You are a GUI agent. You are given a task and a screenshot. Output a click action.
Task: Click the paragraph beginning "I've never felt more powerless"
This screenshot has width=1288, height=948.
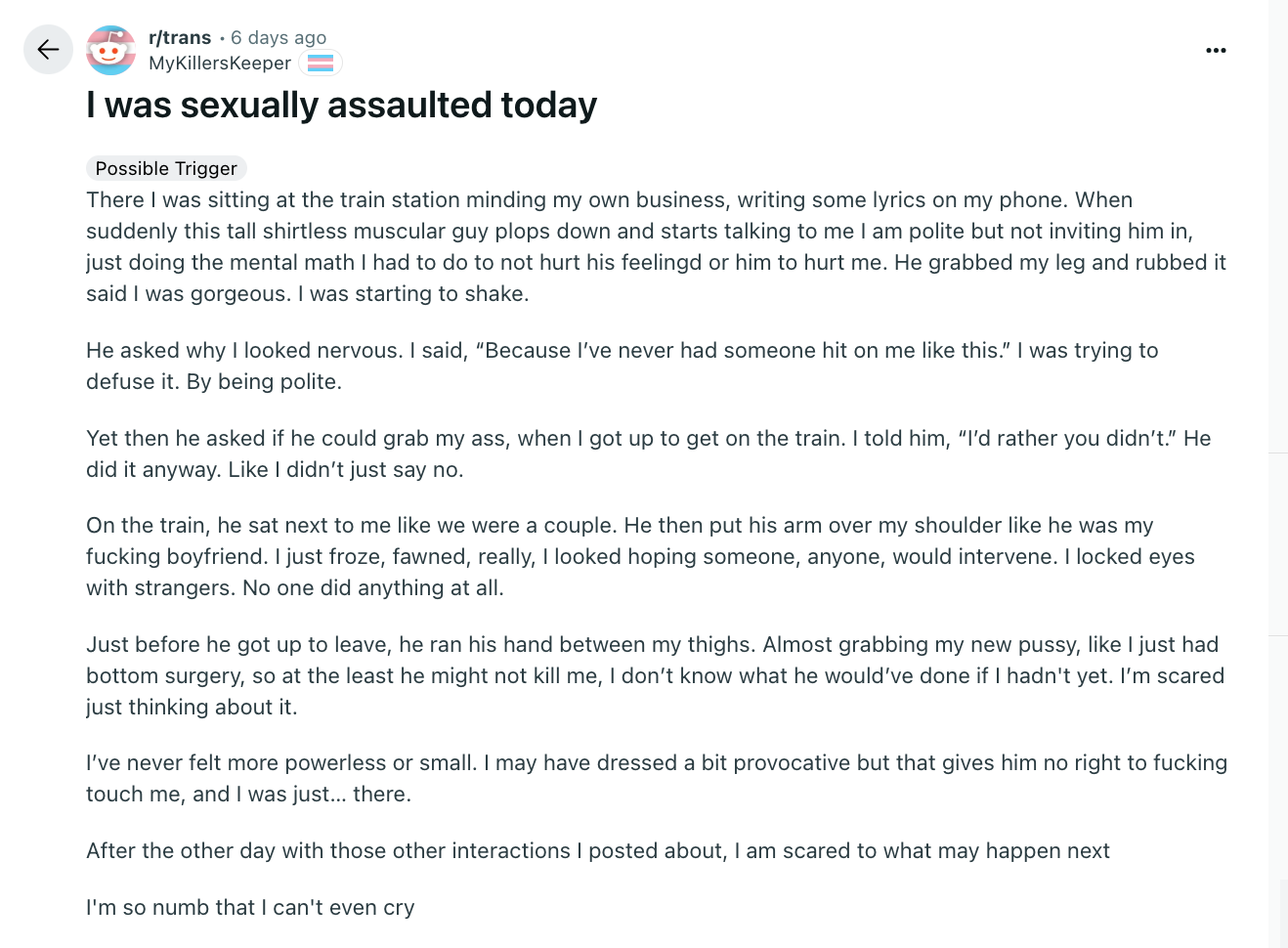[657, 778]
